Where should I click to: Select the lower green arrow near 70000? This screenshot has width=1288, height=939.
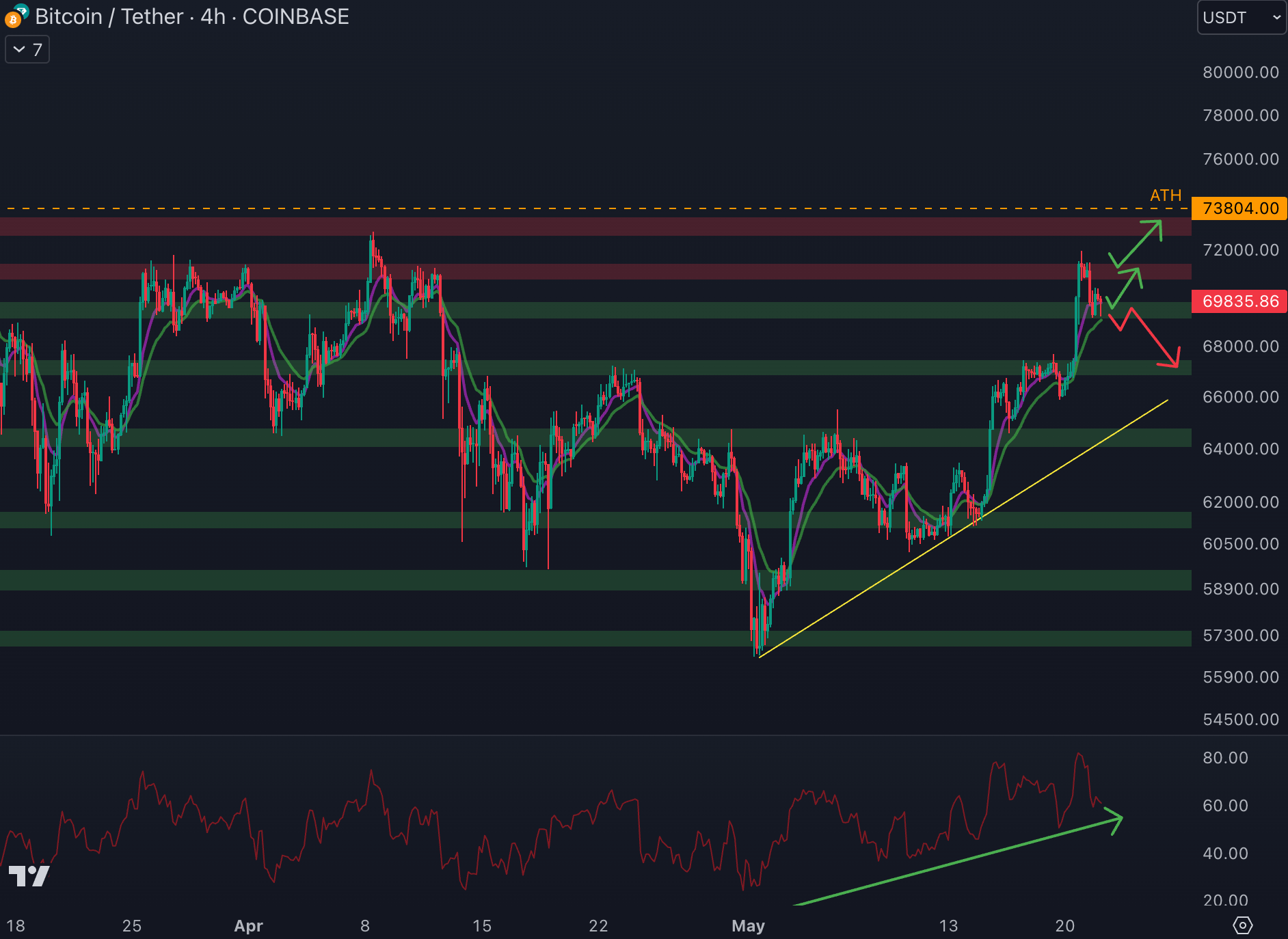click(1125, 287)
